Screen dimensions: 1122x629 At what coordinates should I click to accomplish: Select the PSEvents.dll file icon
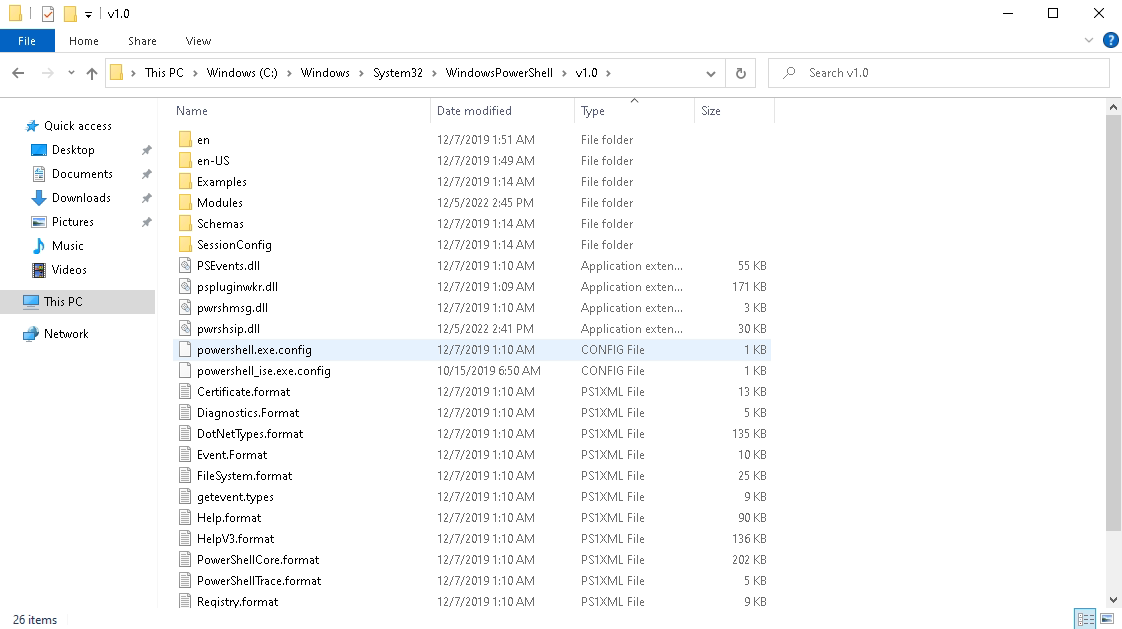click(x=185, y=266)
